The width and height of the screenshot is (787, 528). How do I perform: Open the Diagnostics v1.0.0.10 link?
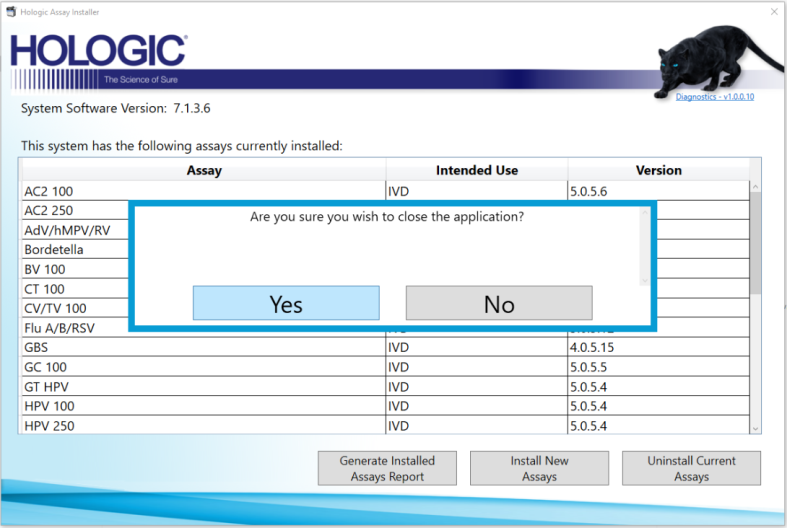pyautogui.click(x=715, y=97)
